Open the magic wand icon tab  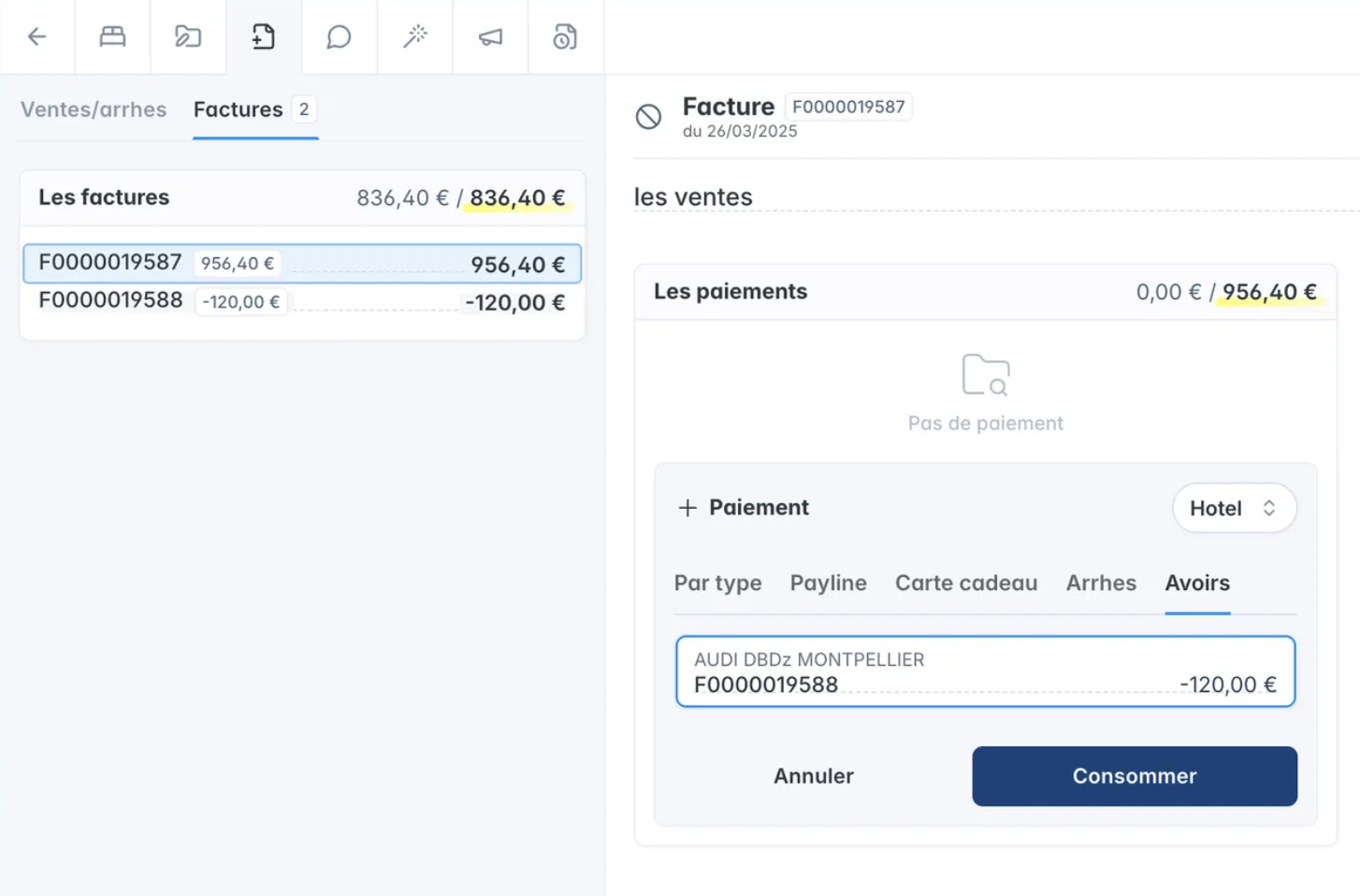point(415,36)
